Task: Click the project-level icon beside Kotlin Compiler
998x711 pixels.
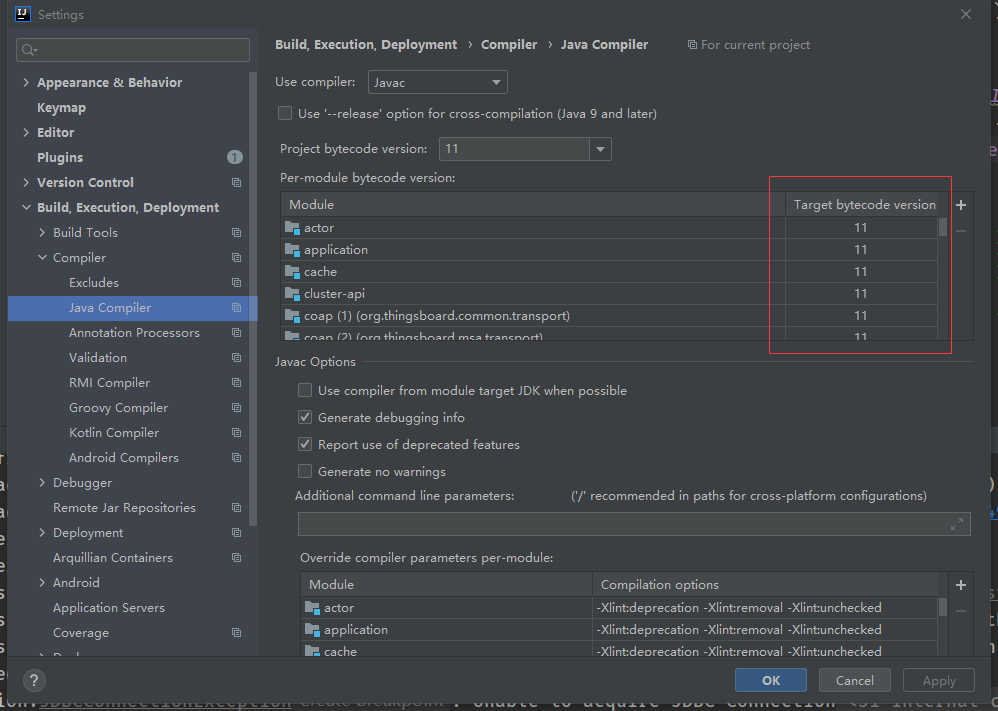Action: pos(236,433)
